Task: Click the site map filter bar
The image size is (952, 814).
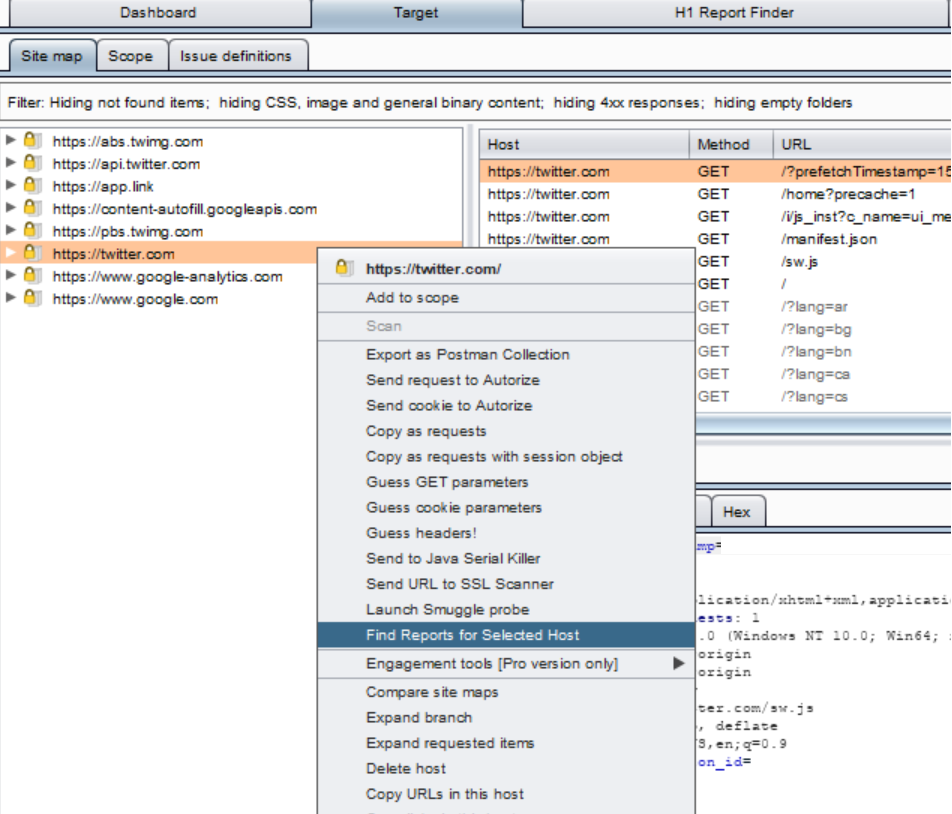Action: (x=476, y=103)
